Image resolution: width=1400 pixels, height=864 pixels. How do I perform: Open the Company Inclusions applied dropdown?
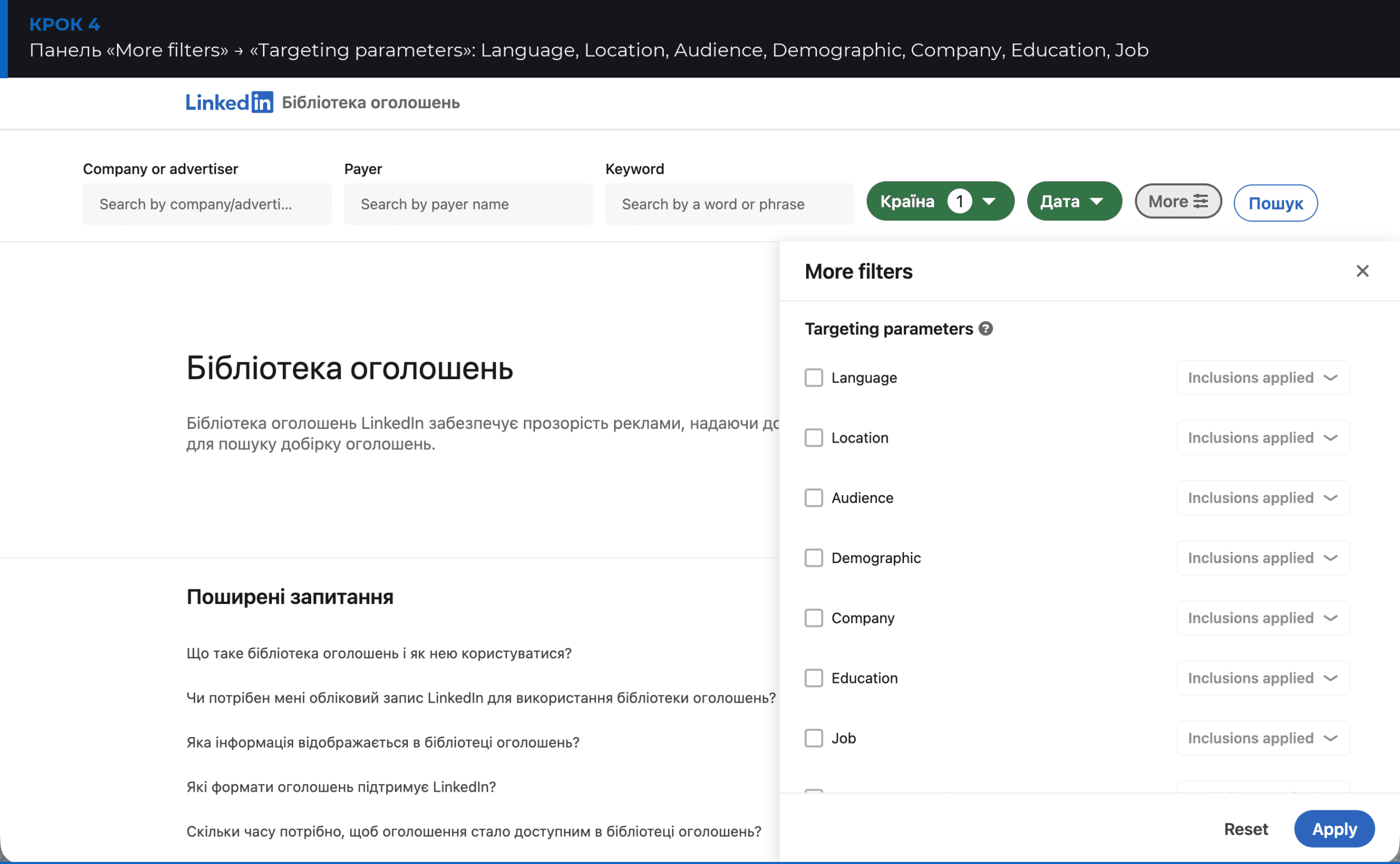tap(1263, 618)
